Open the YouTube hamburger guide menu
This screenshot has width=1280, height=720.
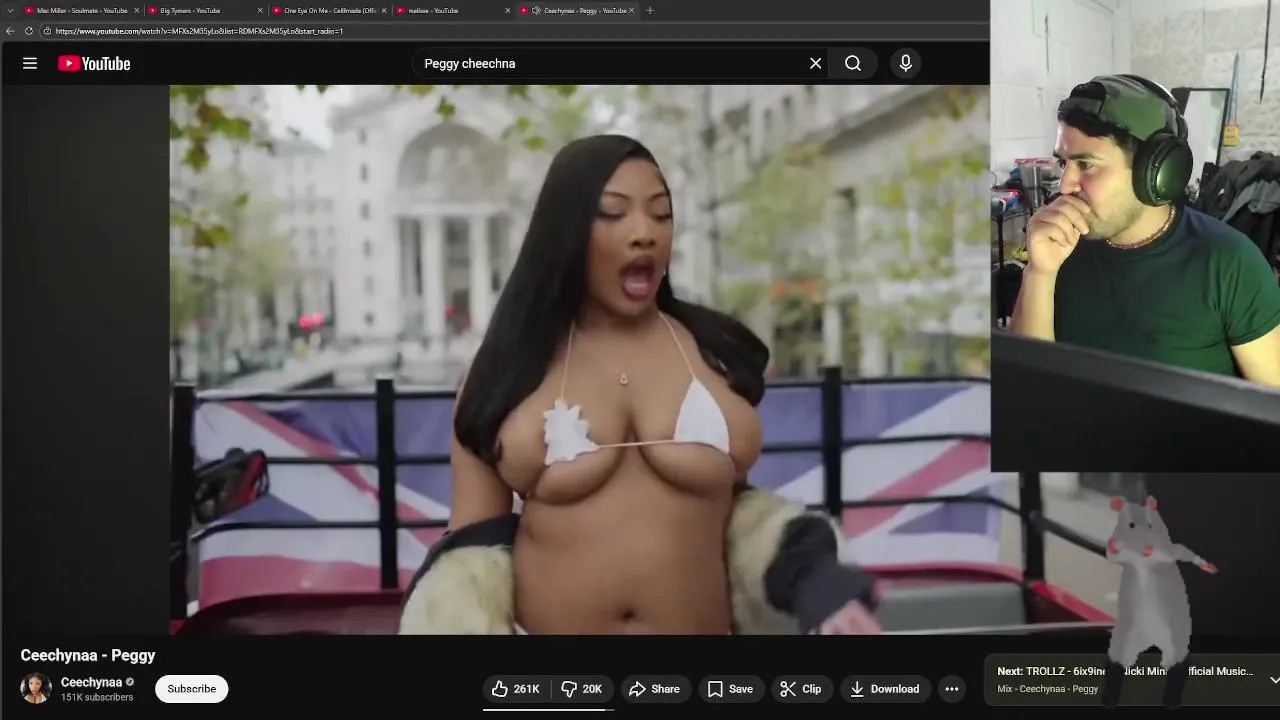[x=30, y=63]
